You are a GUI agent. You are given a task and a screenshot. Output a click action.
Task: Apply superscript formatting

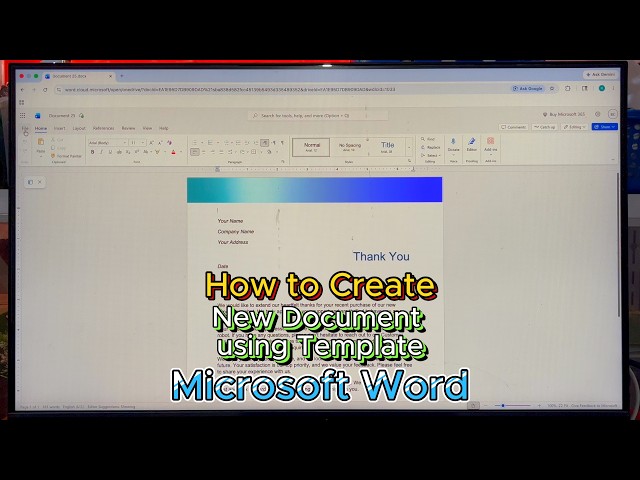pos(137,152)
